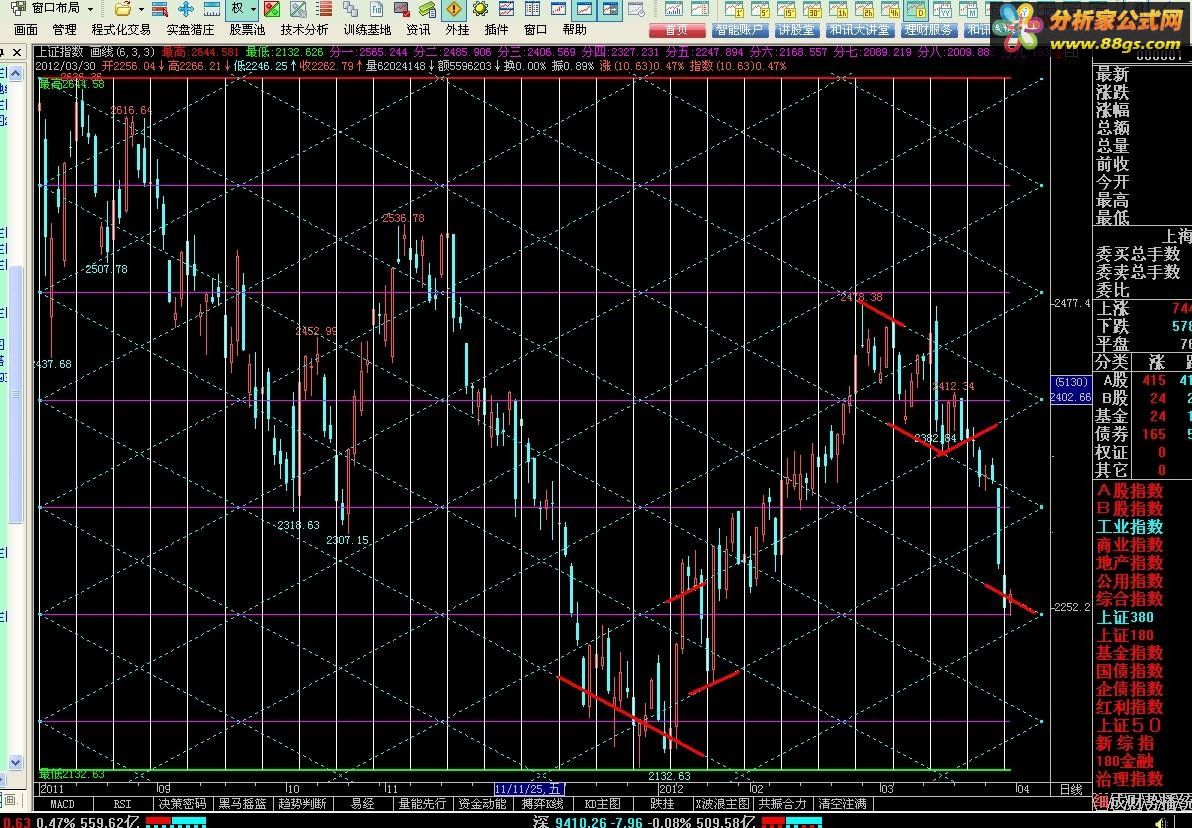This screenshot has height=828, width=1192.
Task: Select 上证380 in the index list
Action: (x=1125, y=617)
